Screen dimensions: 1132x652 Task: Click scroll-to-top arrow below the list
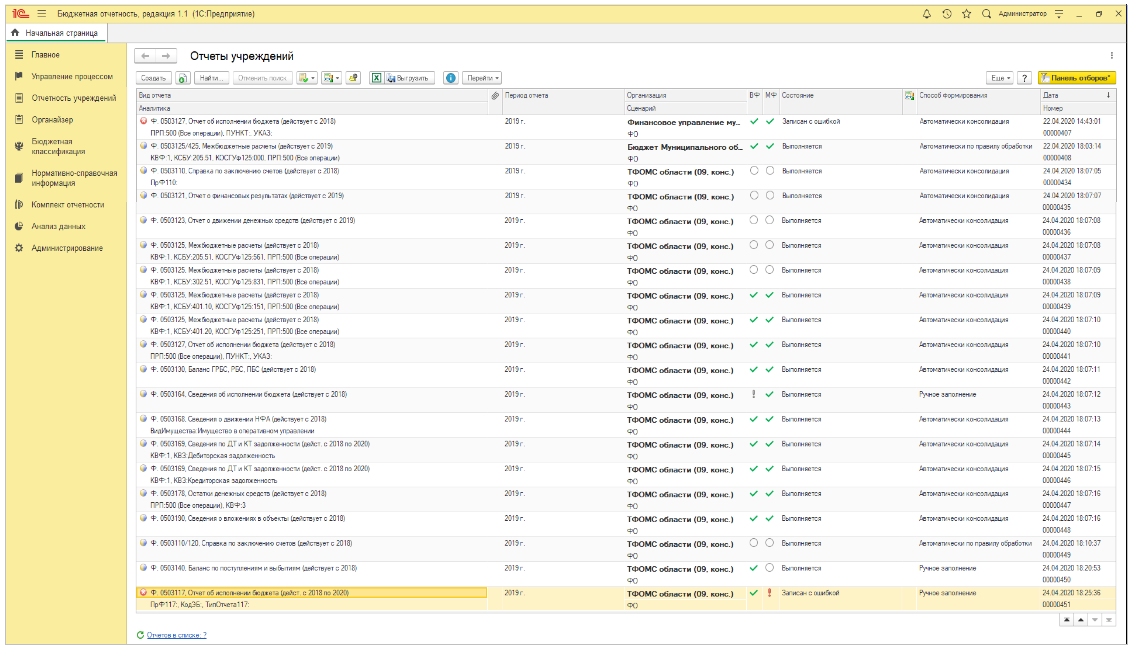[1066, 620]
